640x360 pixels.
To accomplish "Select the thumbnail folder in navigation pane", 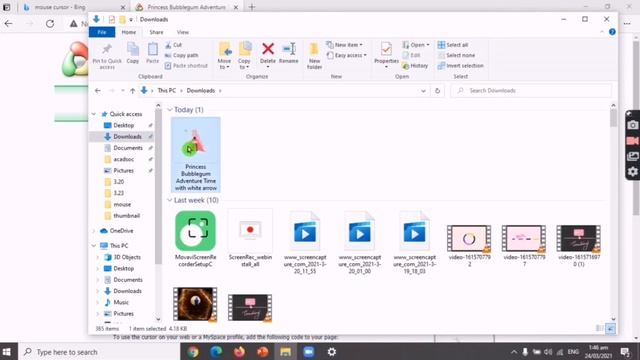I will [126, 216].
